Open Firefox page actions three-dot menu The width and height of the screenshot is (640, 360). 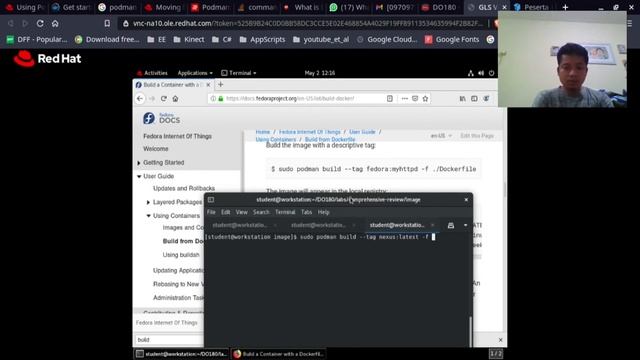tap(404, 98)
